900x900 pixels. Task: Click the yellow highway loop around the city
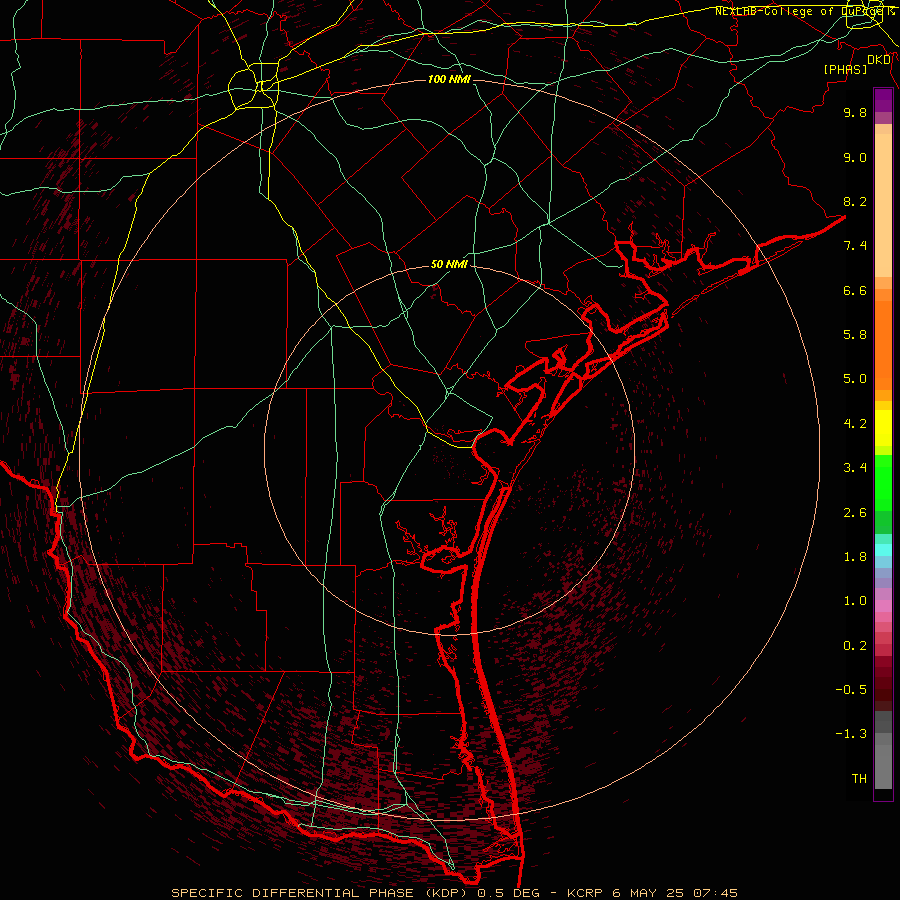point(254,87)
